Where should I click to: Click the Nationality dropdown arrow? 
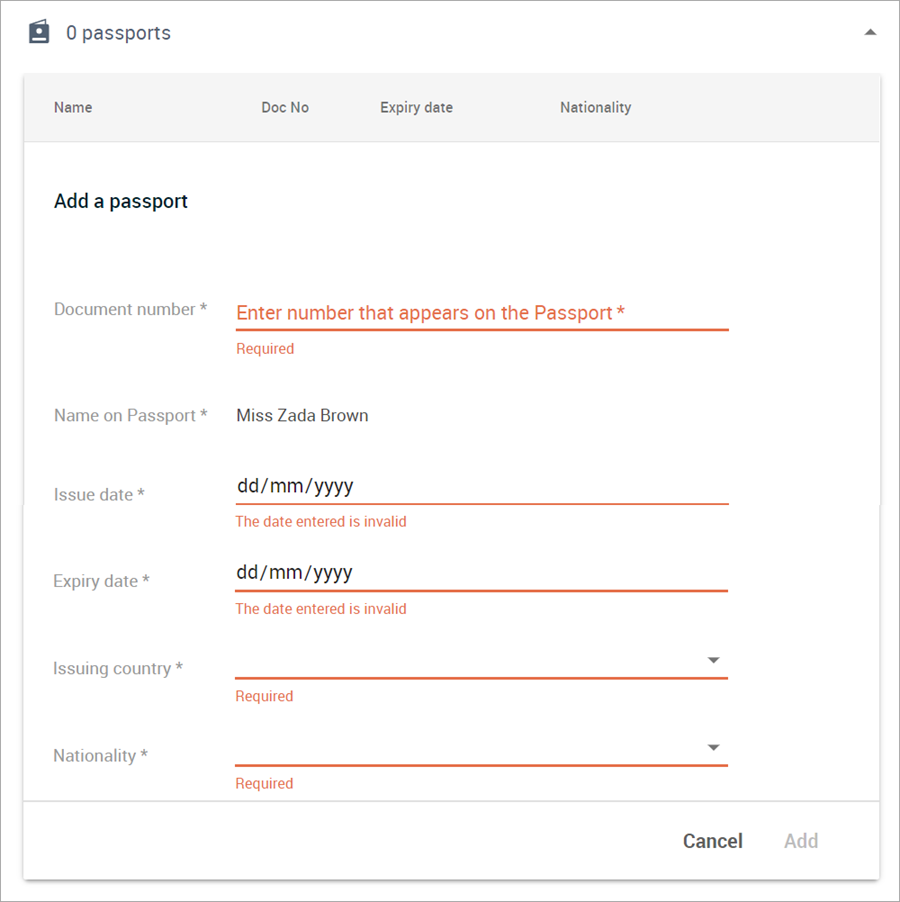713,747
